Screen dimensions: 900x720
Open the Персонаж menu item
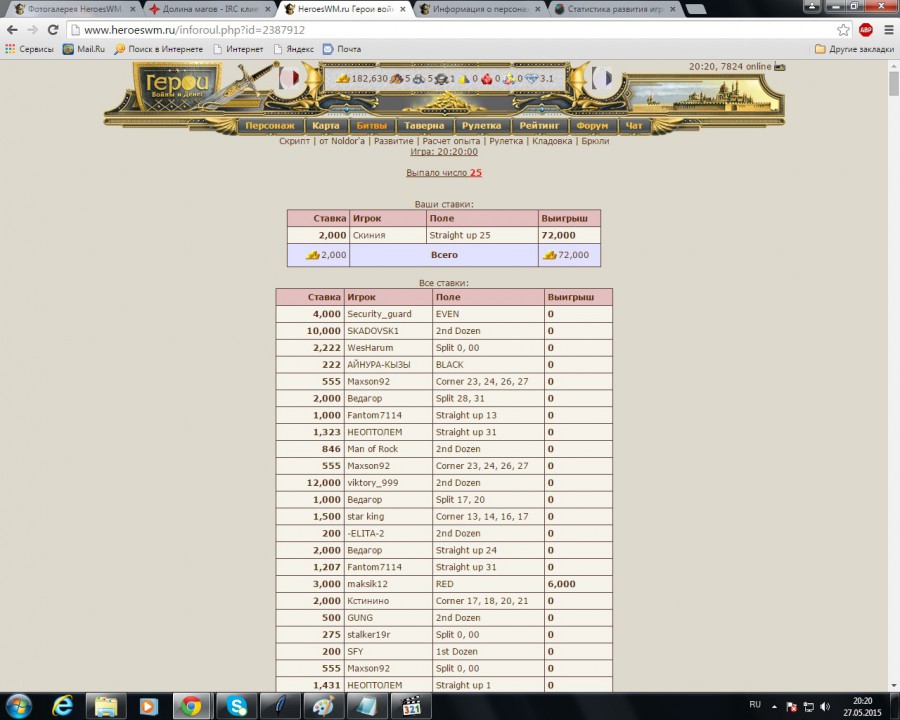click(269, 126)
